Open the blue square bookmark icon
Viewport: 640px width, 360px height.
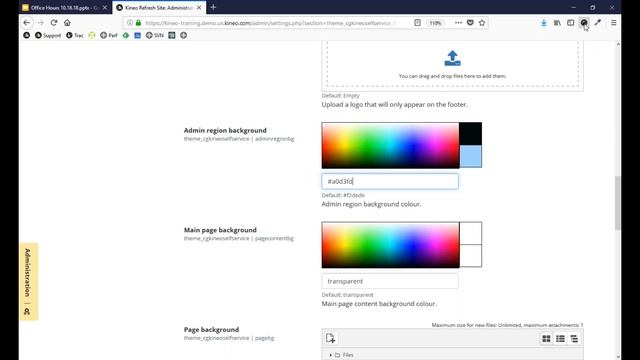[138, 36]
